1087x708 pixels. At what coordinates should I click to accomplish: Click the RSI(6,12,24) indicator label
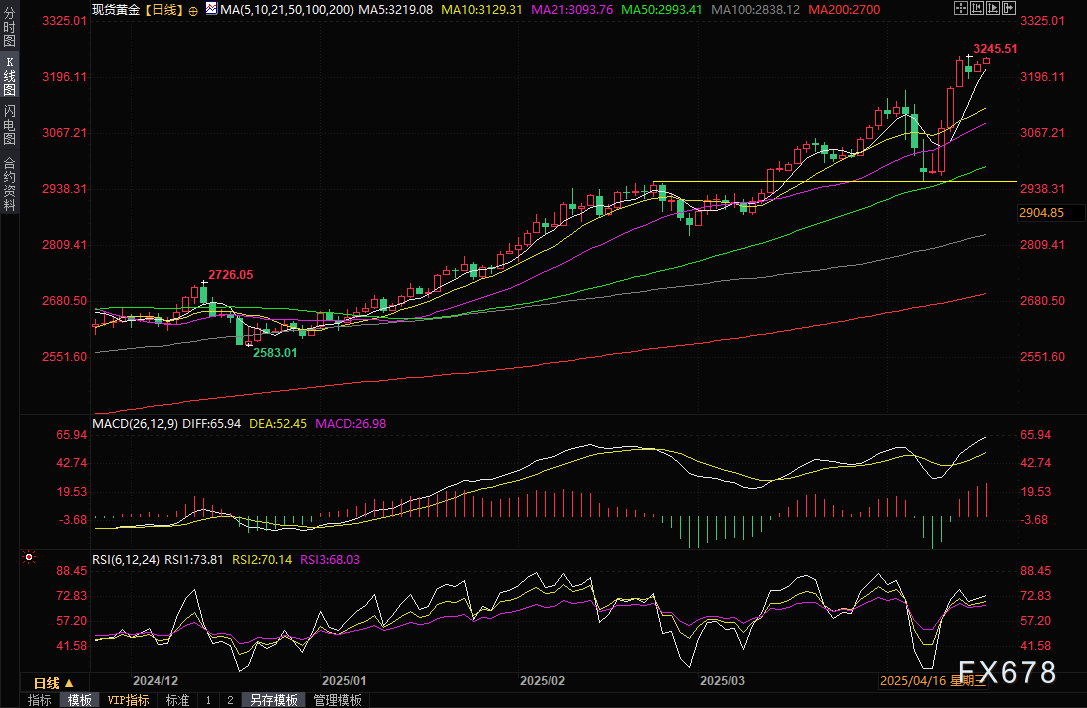pyautogui.click(x=125, y=560)
